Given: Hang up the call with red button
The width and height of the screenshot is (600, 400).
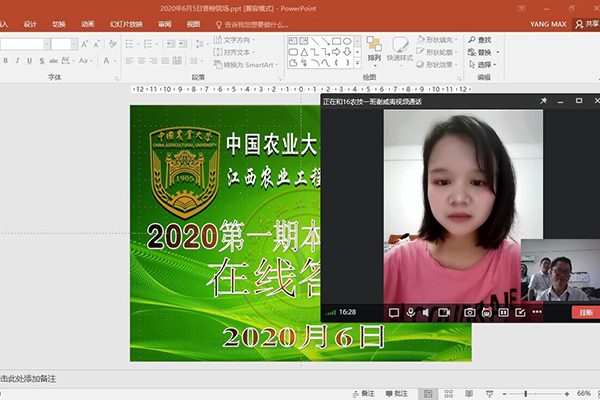Looking at the screenshot, I should click(583, 312).
